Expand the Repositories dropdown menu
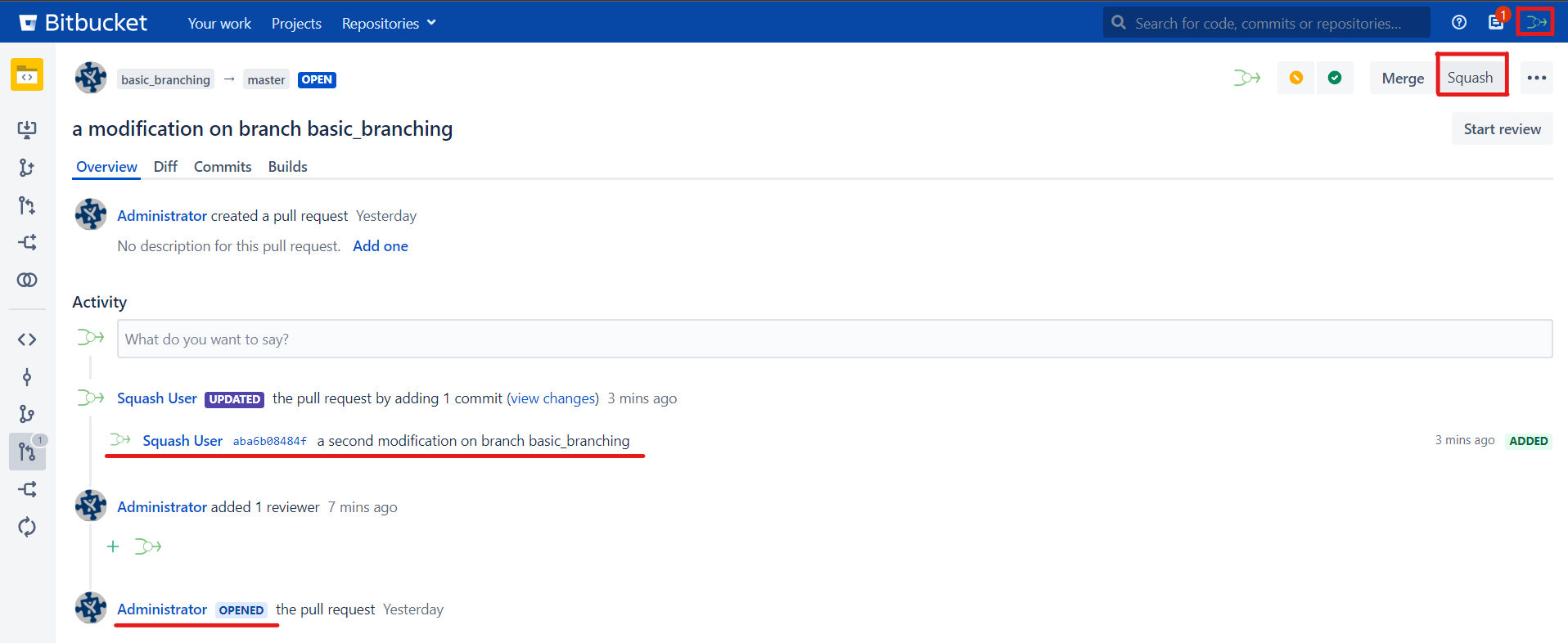This screenshot has width=1568, height=643. coord(389,24)
